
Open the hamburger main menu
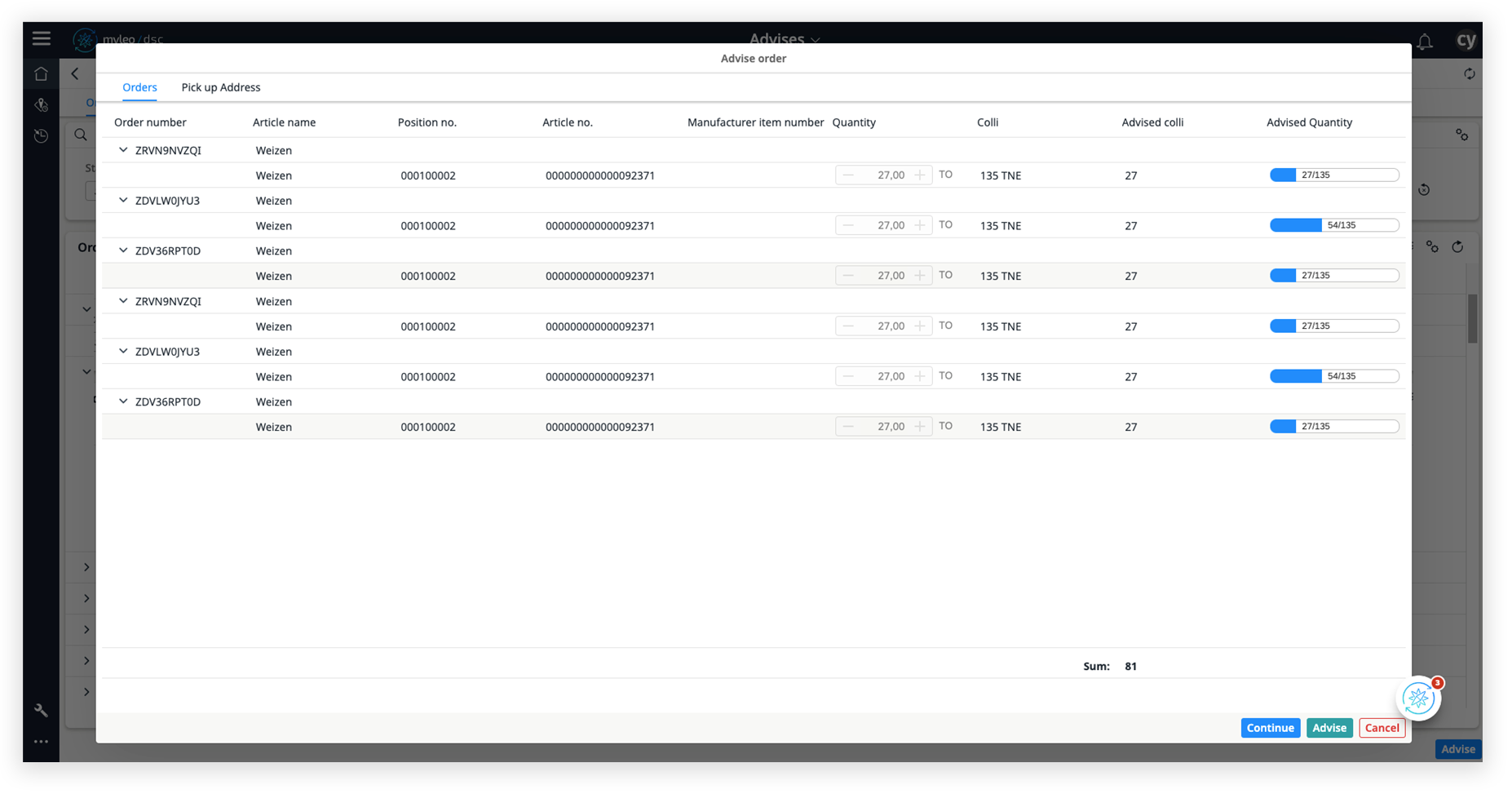point(42,38)
